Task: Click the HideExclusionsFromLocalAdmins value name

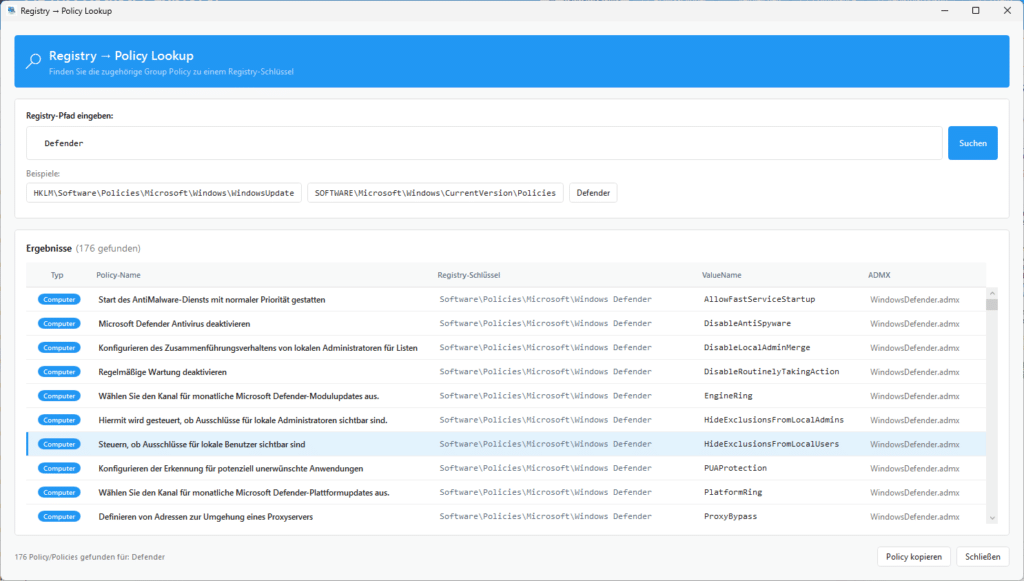Action: pos(774,420)
